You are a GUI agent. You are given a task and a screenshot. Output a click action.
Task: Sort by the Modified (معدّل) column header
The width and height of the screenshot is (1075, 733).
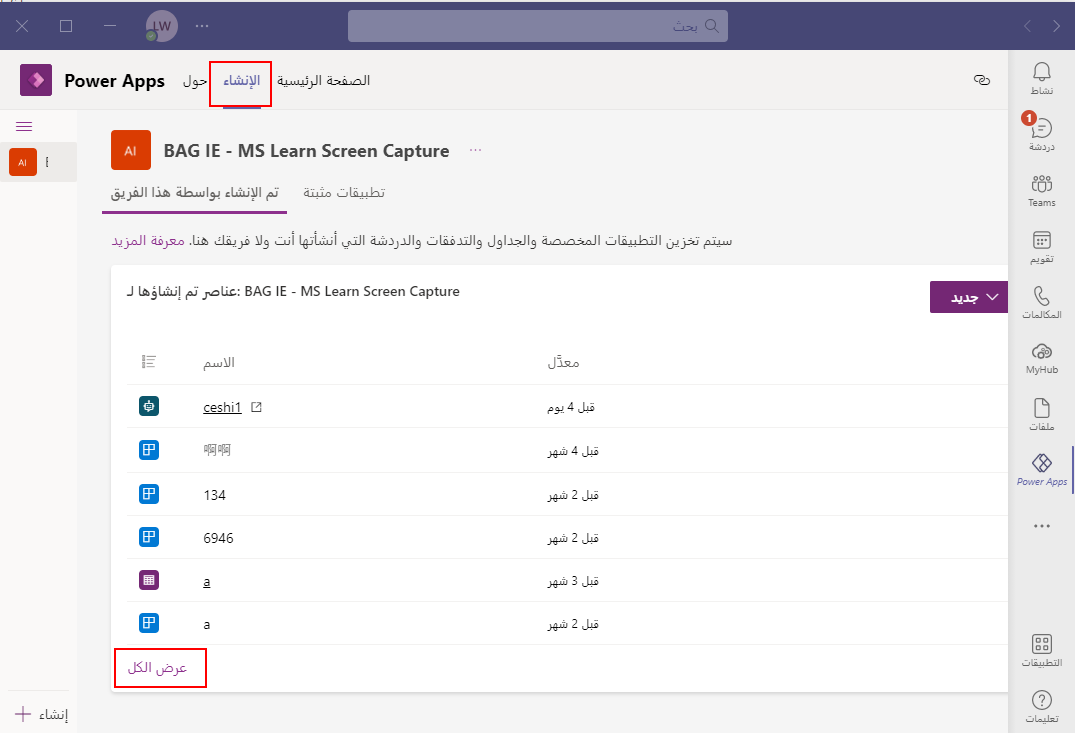pyautogui.click(x=563, y=362)
